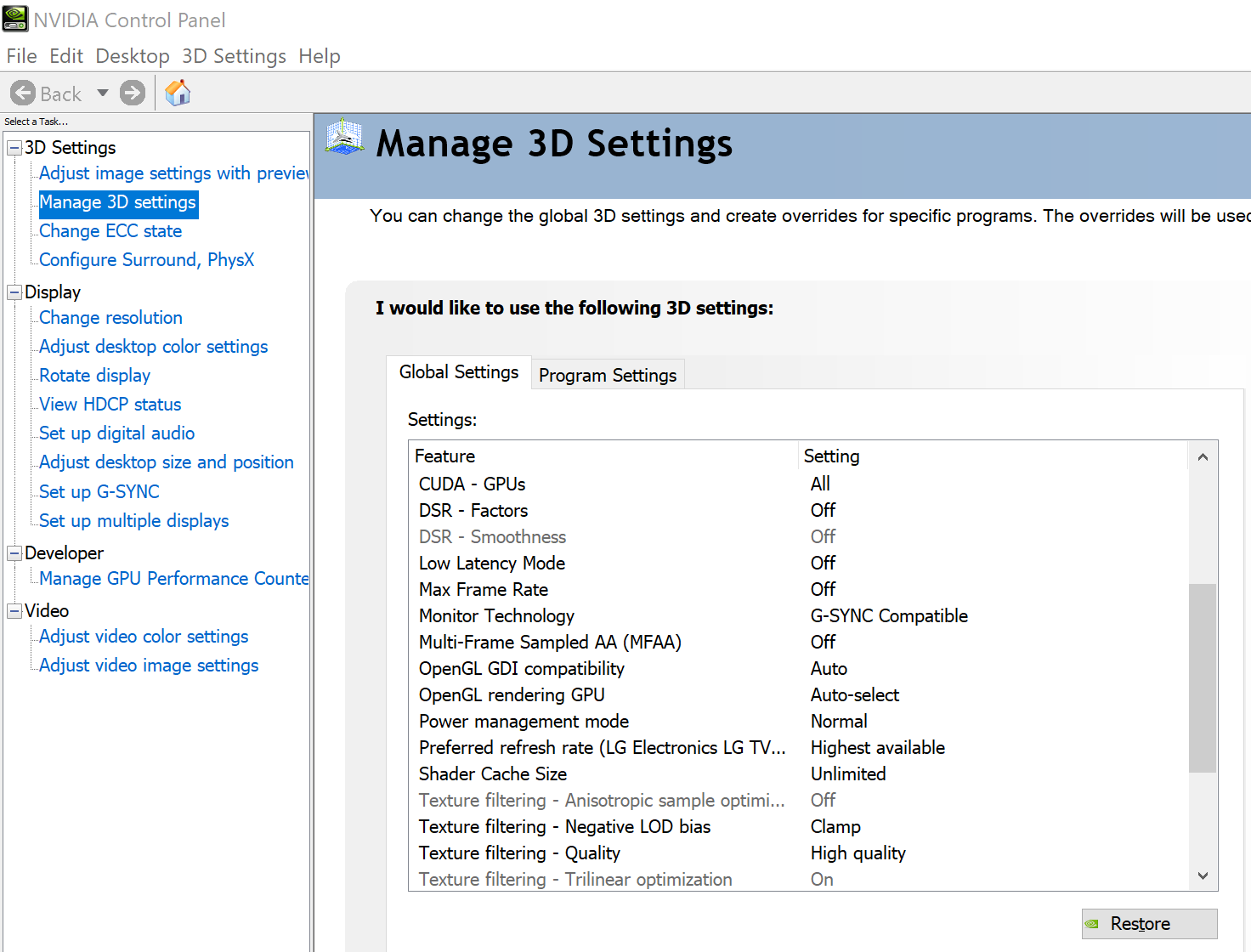
Task: Select the Preferred refresh rate row
Action: (797, 747)
